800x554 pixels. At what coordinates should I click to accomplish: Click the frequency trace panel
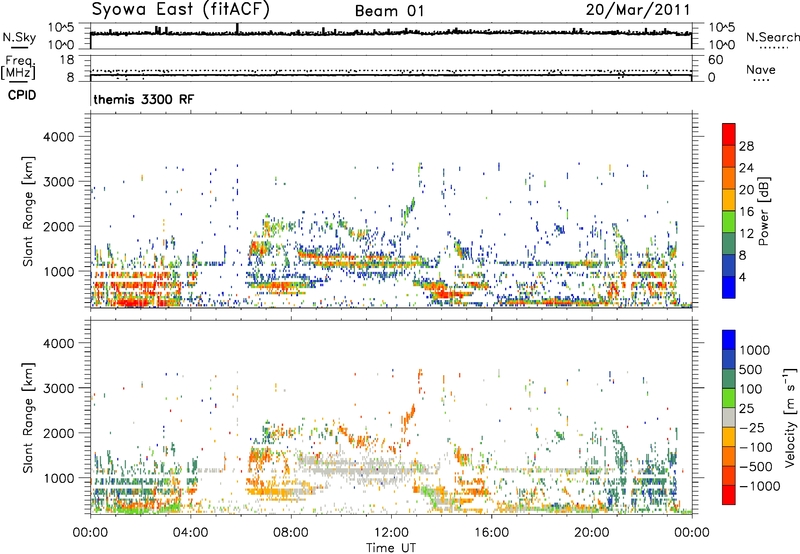click(x=391, y=68)
